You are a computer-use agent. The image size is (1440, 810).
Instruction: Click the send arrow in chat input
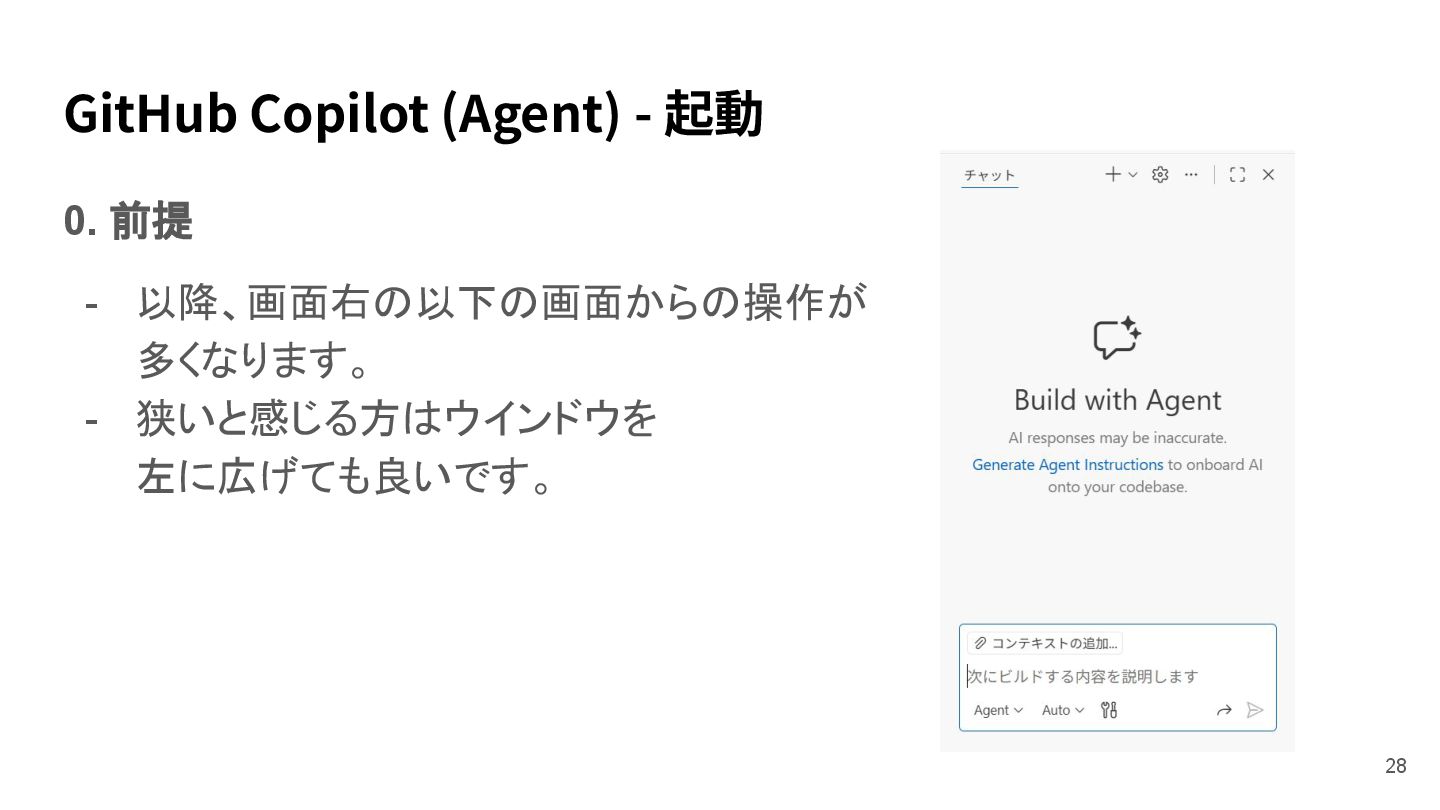click(x=1255, y=710)
